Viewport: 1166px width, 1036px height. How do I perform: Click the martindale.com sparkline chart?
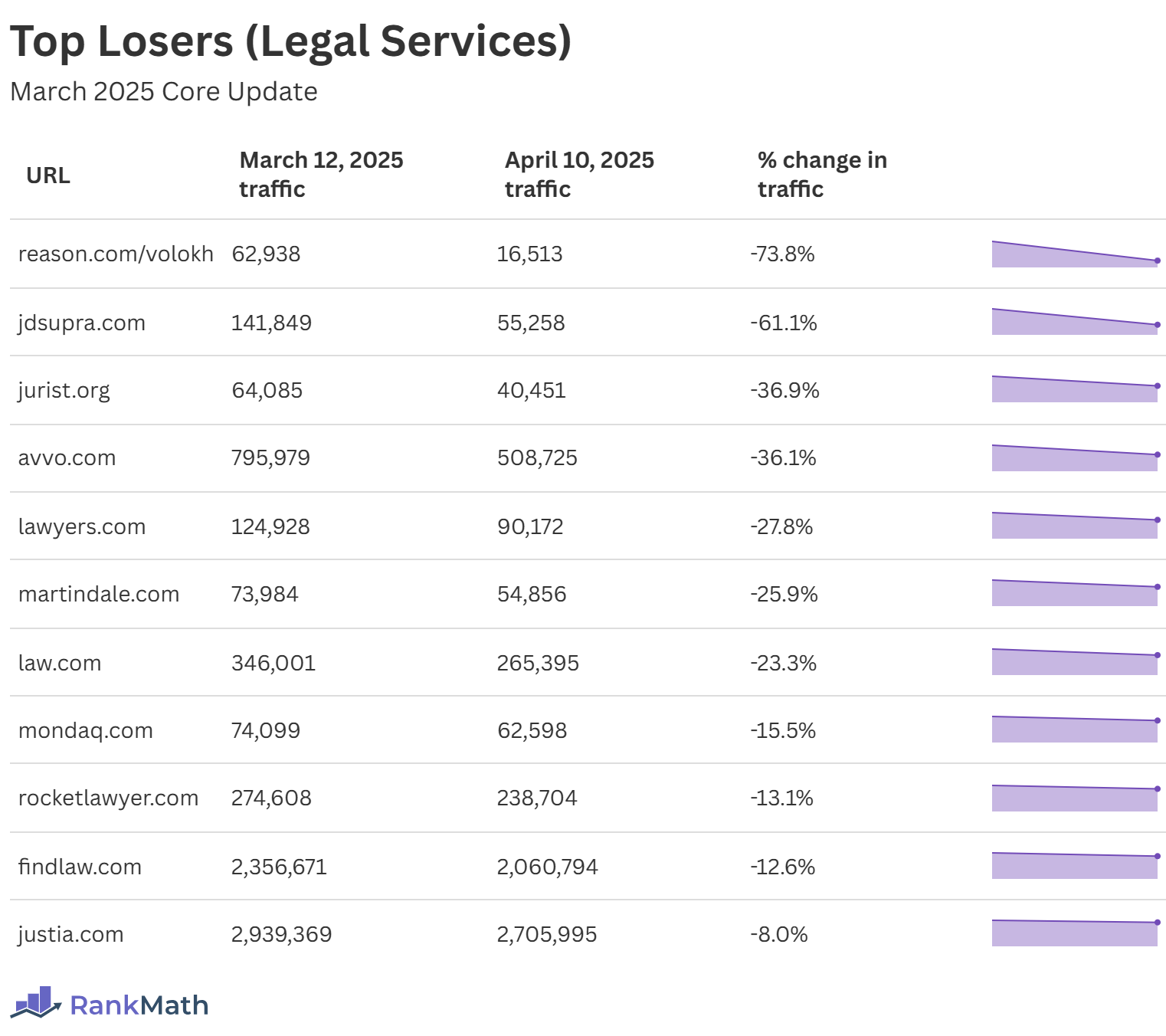click(x=1076, y=593)
